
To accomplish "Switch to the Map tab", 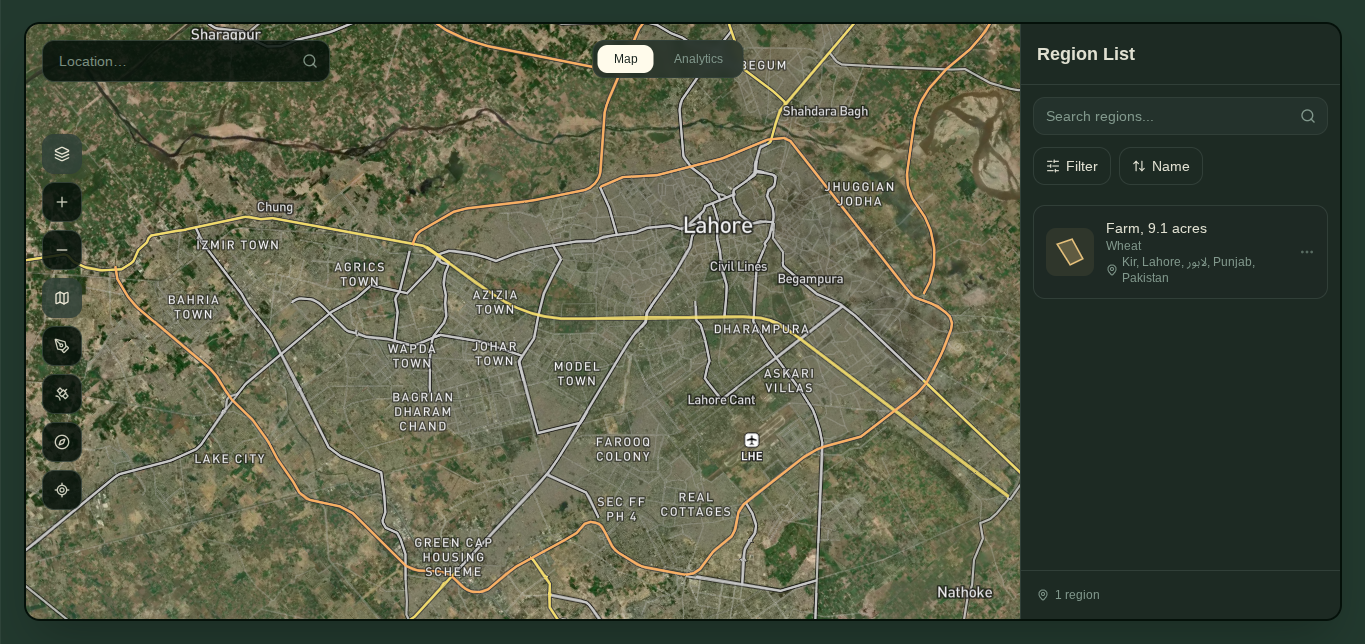I will [626, 59].
